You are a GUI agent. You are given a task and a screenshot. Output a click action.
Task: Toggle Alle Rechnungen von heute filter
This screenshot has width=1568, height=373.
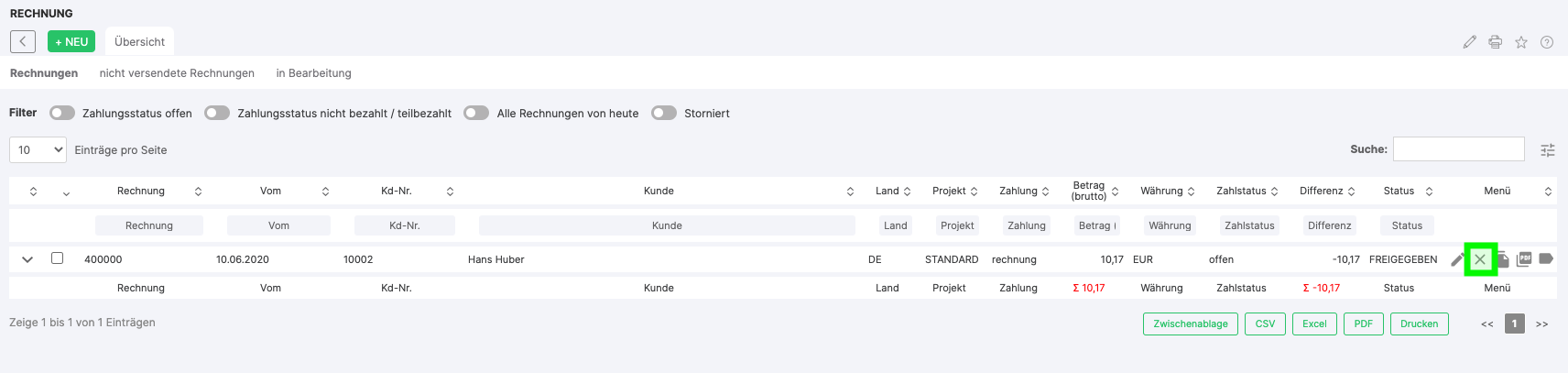pos(476,113)
